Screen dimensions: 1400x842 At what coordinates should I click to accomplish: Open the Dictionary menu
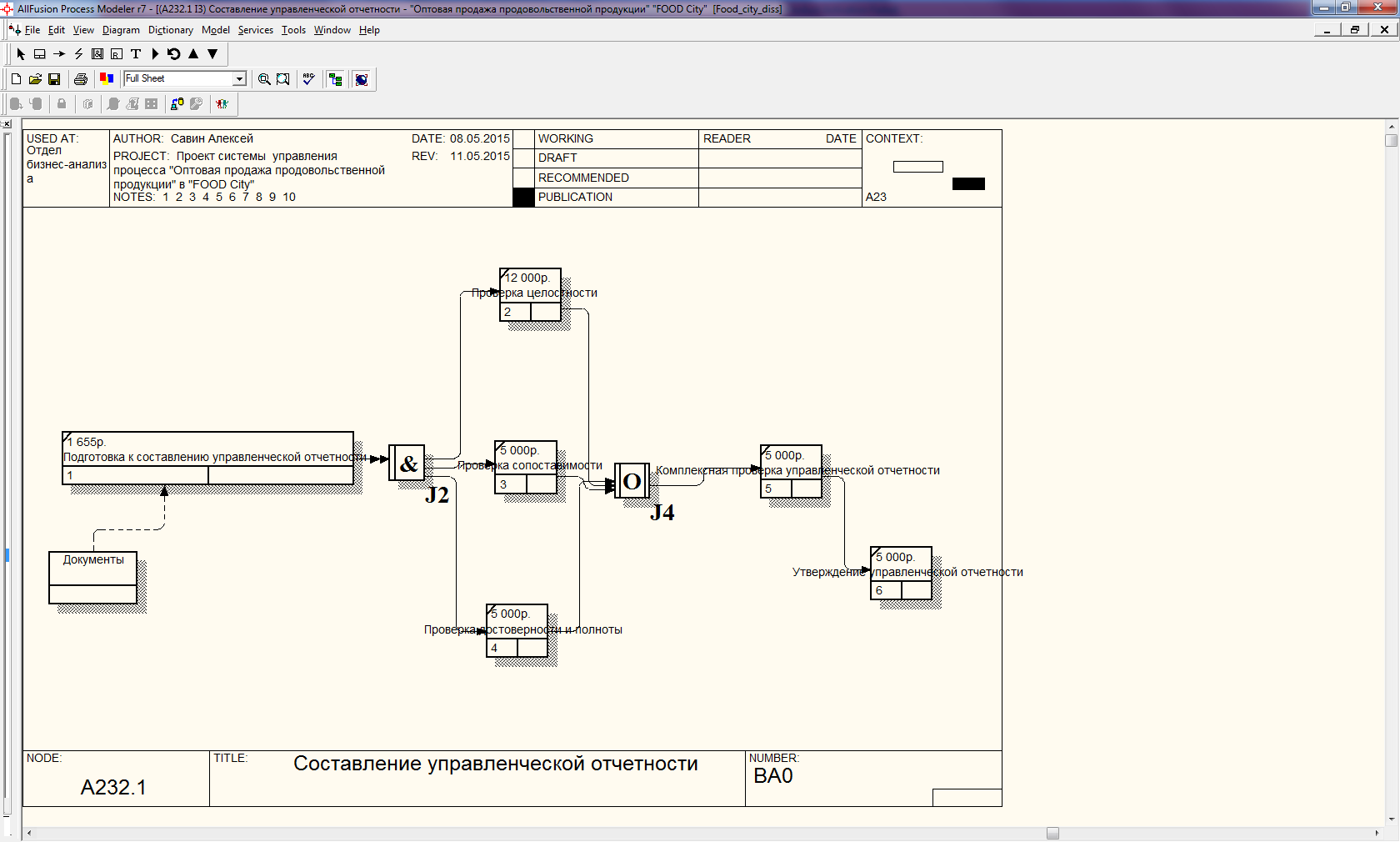170,30
